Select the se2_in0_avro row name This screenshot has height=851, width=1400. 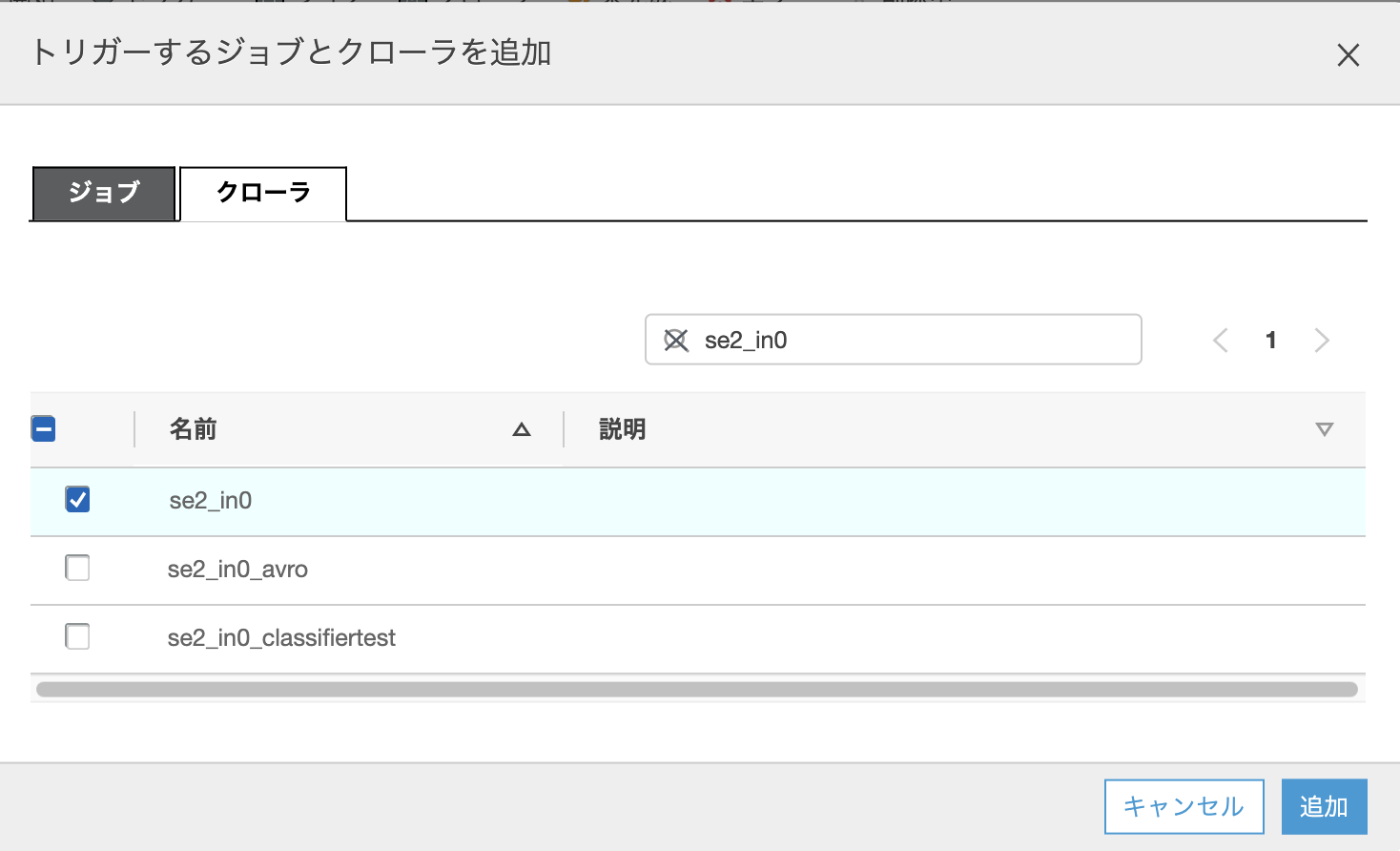(237, 569)
